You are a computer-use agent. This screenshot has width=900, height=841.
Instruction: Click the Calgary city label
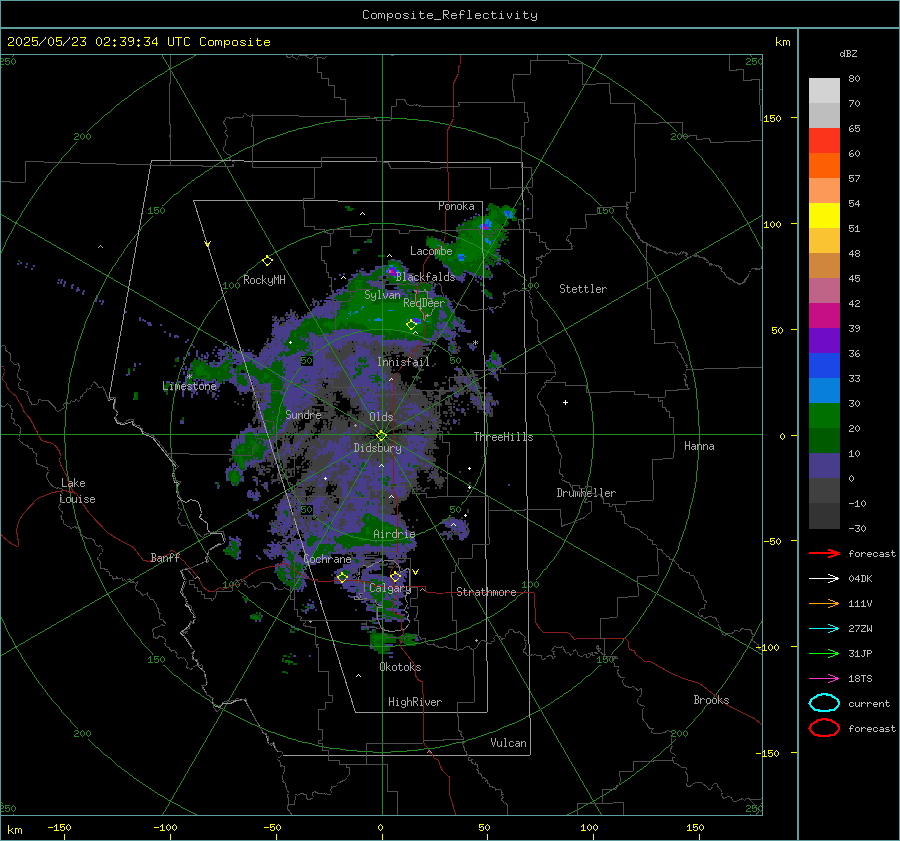[390, 588]
